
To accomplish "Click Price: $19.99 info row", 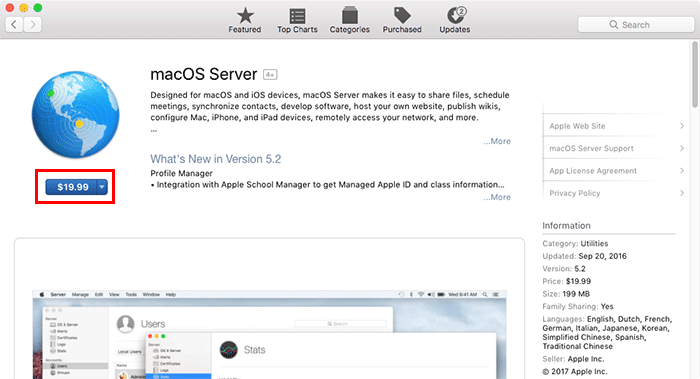I will tap(567, 281).
